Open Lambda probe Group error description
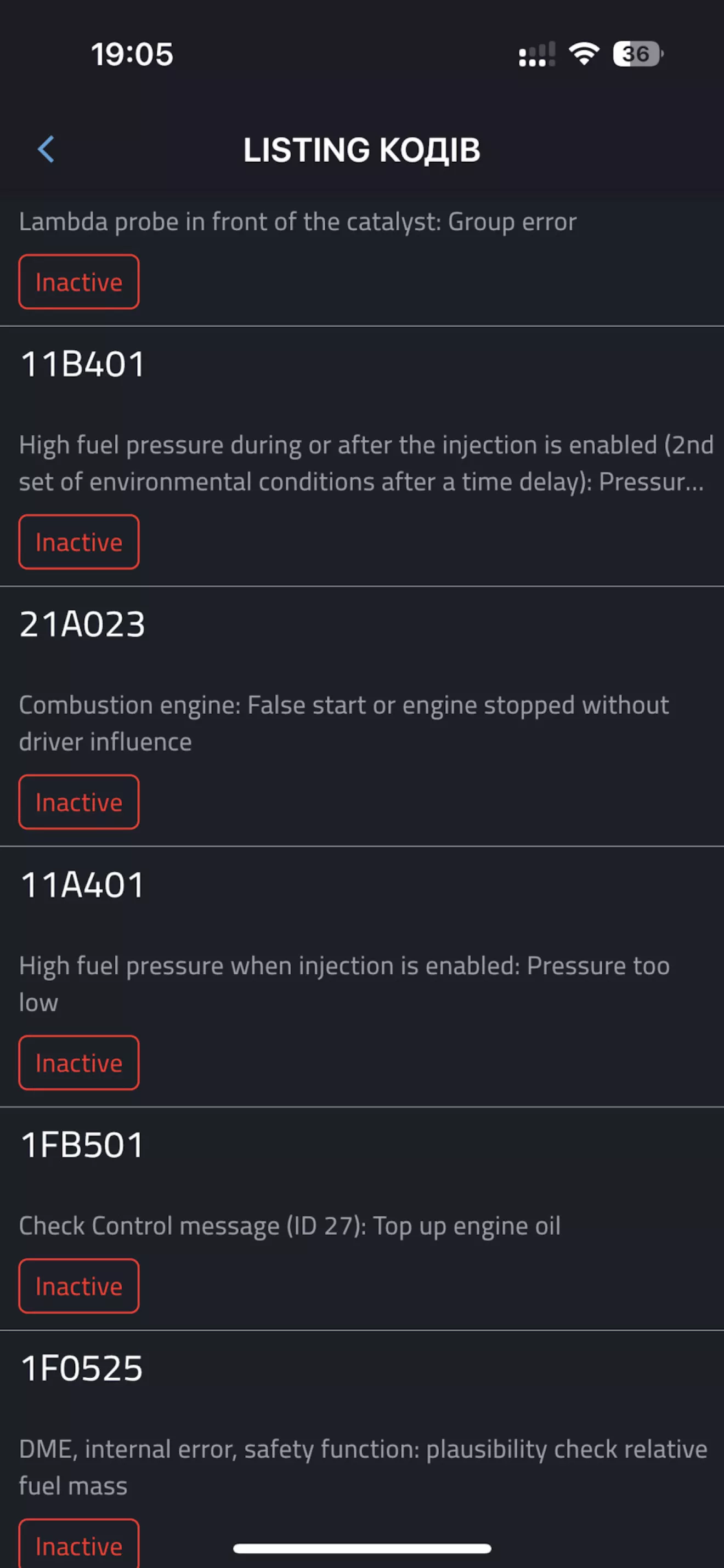This screenshot has width=724, height=1568. pos(298,222)
